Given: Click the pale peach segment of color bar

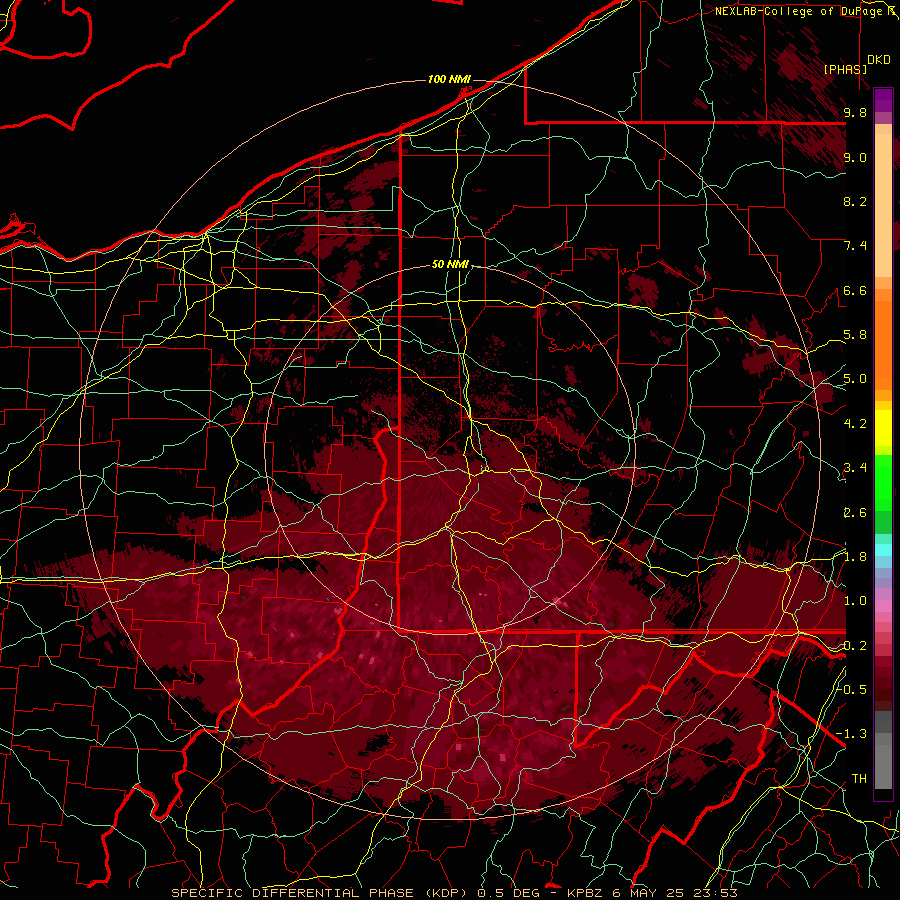Looking at the screenshot, I should tap(883, 207).
